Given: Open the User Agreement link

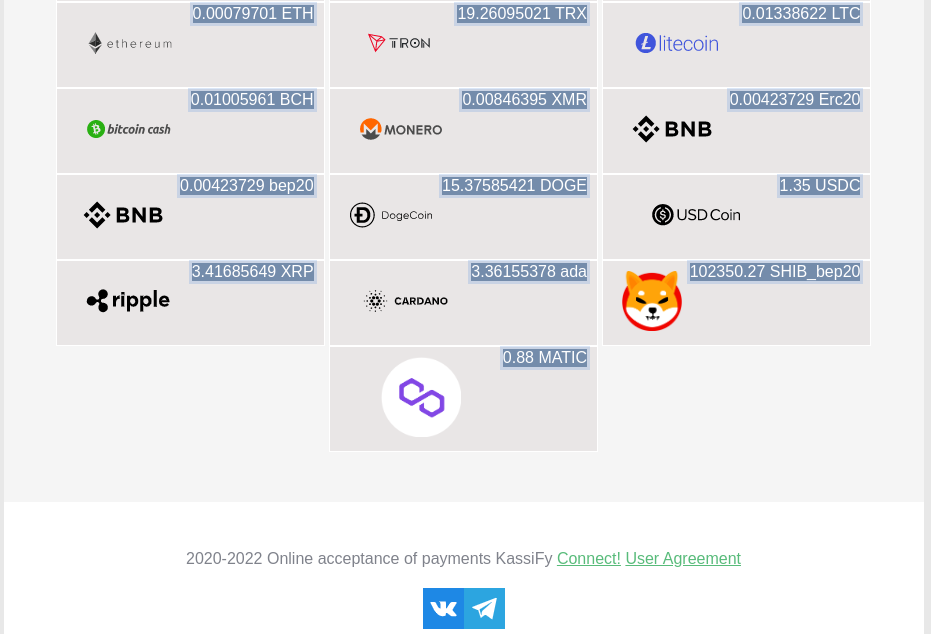Looking at the screenshot, I should click(x=683, y=559).
